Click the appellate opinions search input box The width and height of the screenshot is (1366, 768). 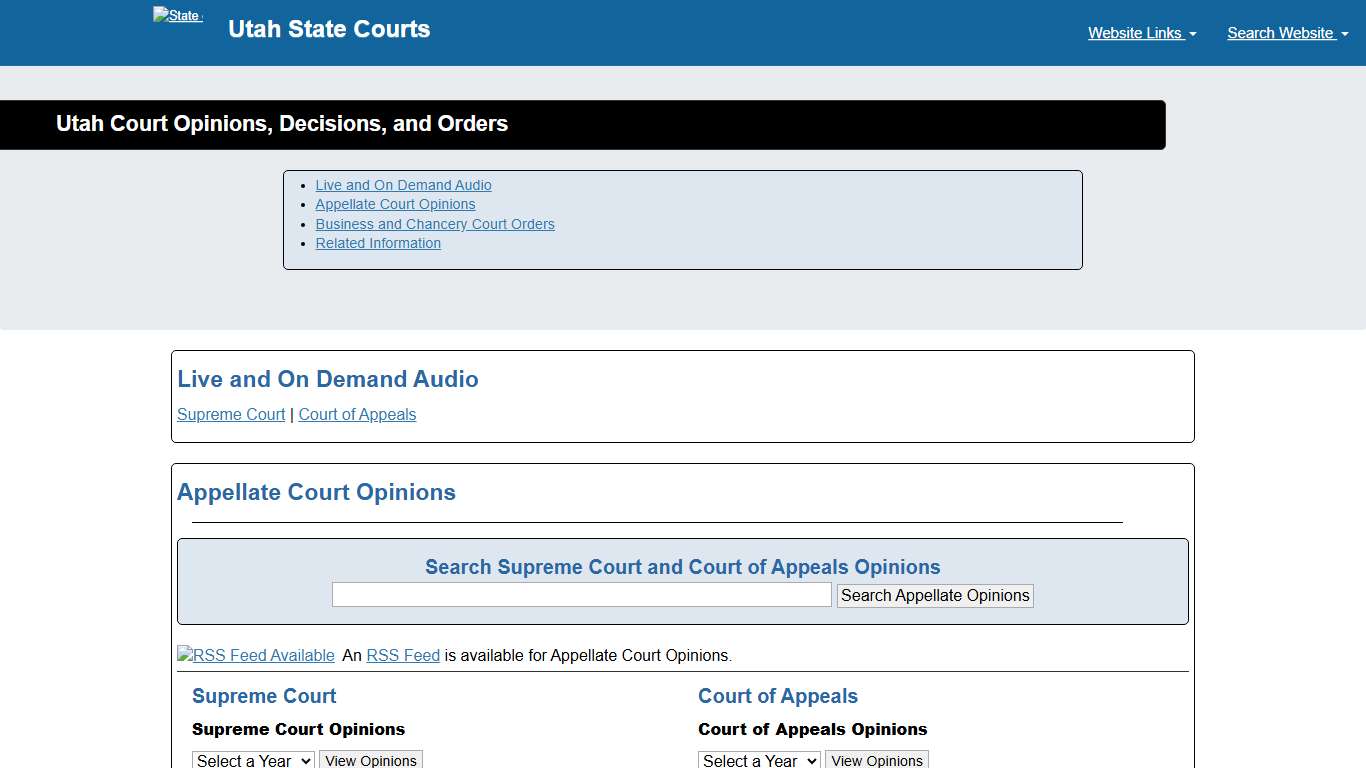pyautogui.click(x=581, y=594)
